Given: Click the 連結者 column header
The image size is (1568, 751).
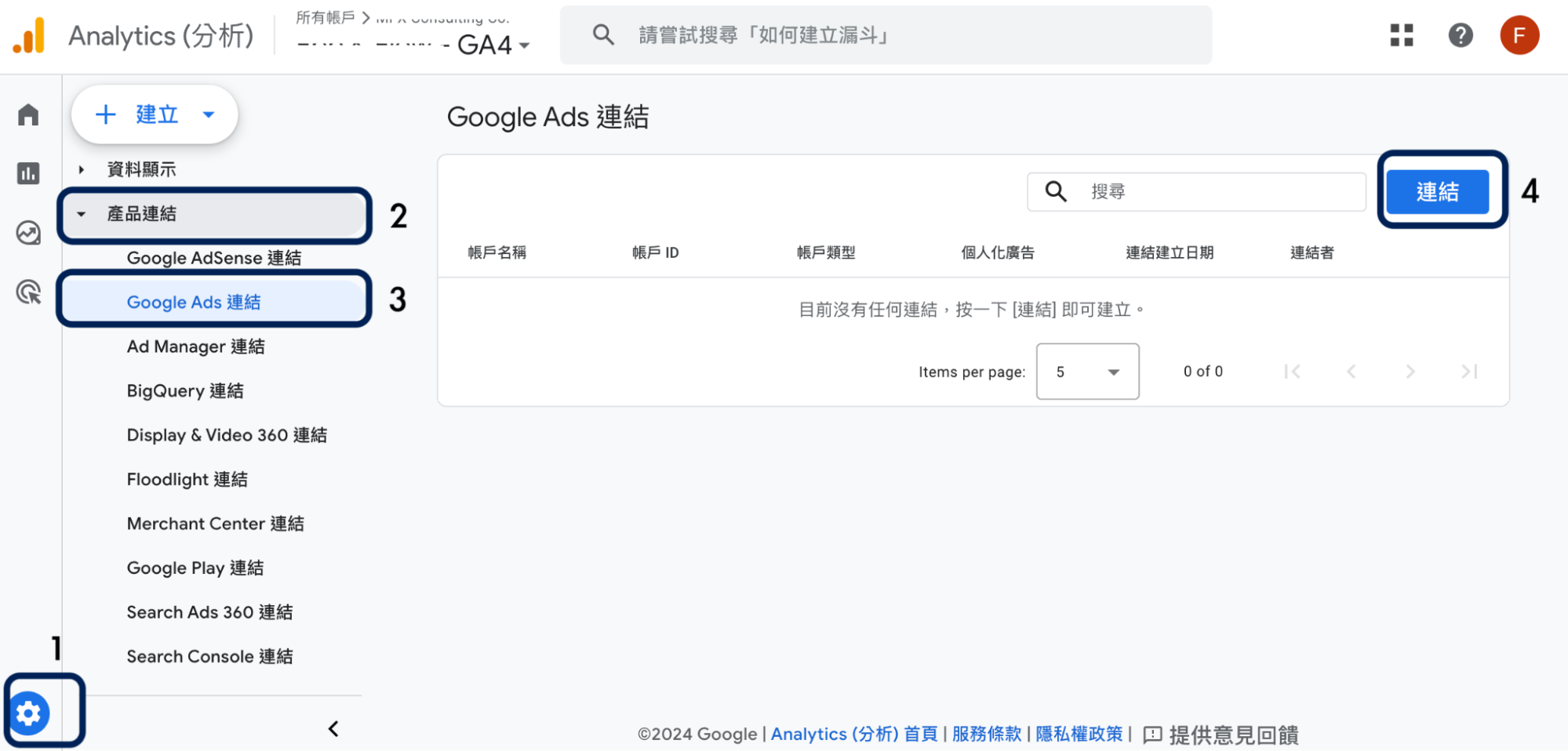Looking at the screenshot, I should tap(1312, 252).
